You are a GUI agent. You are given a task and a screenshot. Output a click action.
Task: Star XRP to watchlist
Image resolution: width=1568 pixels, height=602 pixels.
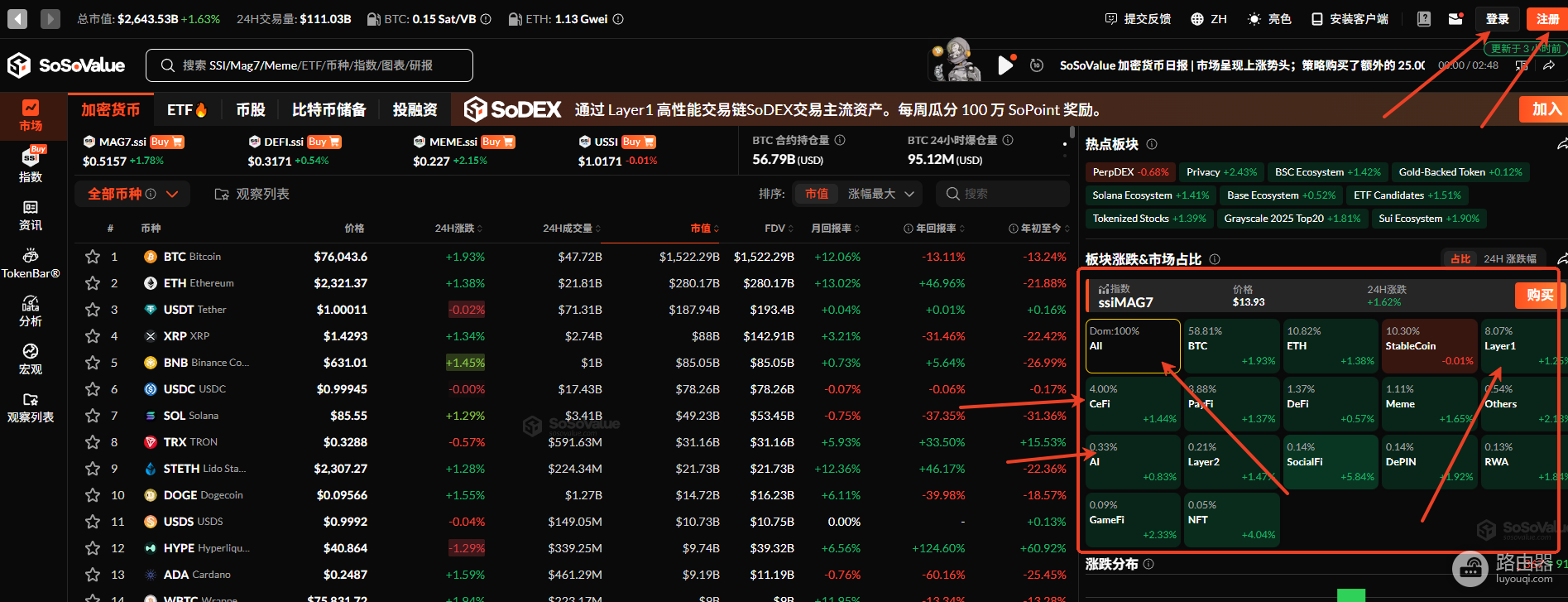tap(93, 336)
